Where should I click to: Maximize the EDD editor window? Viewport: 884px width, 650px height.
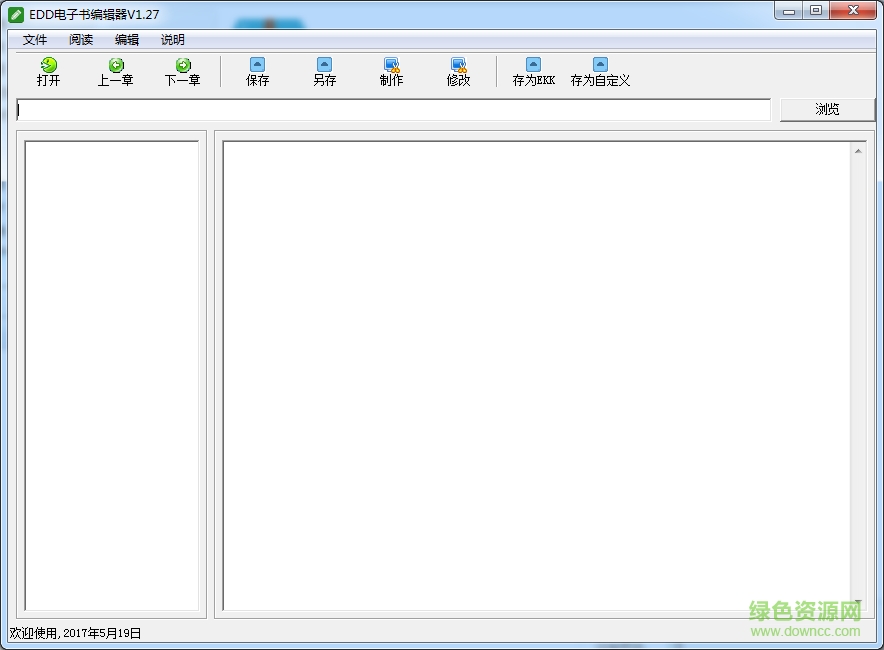tap(816, 11)
